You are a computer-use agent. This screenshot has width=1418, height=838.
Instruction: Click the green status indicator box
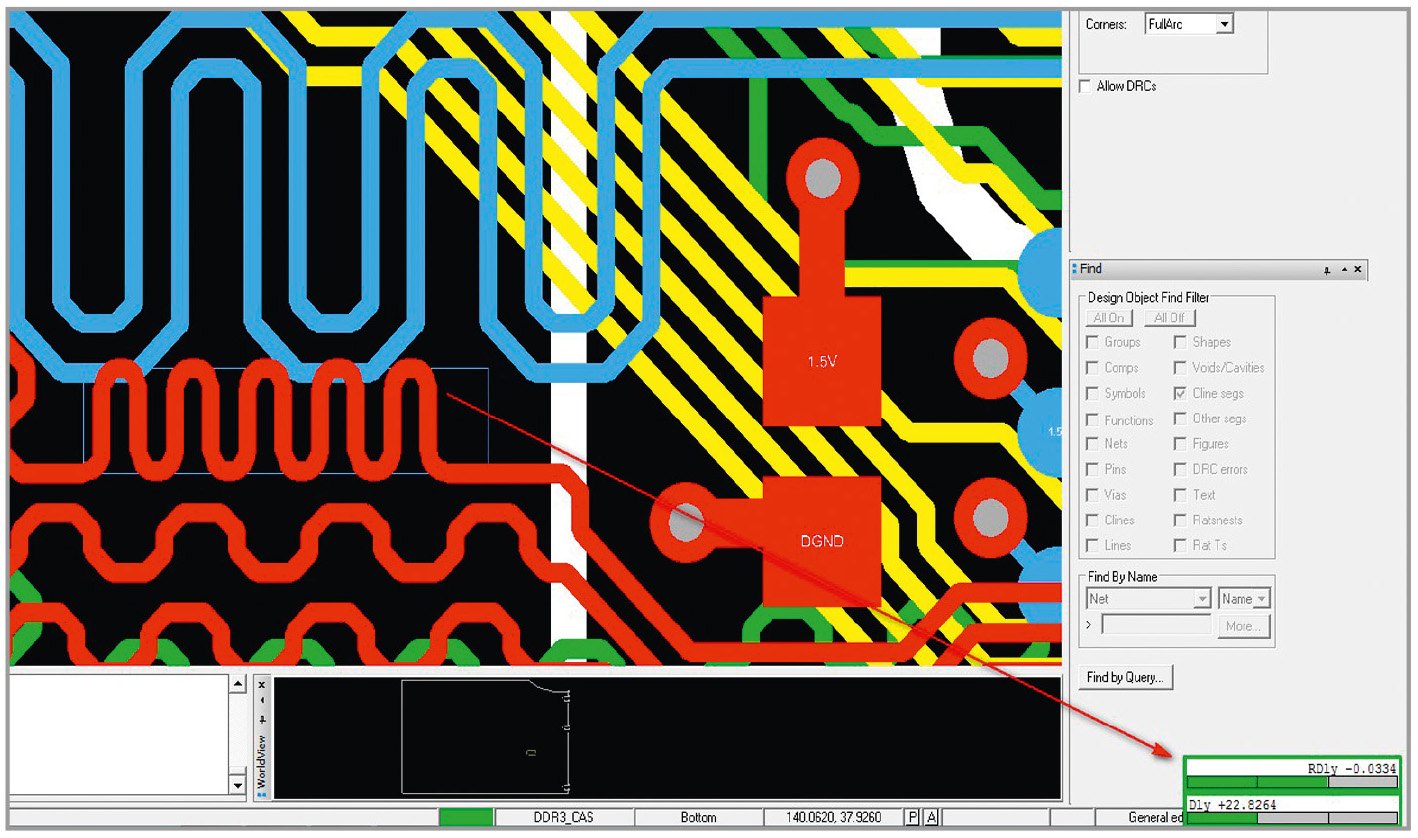466,818
